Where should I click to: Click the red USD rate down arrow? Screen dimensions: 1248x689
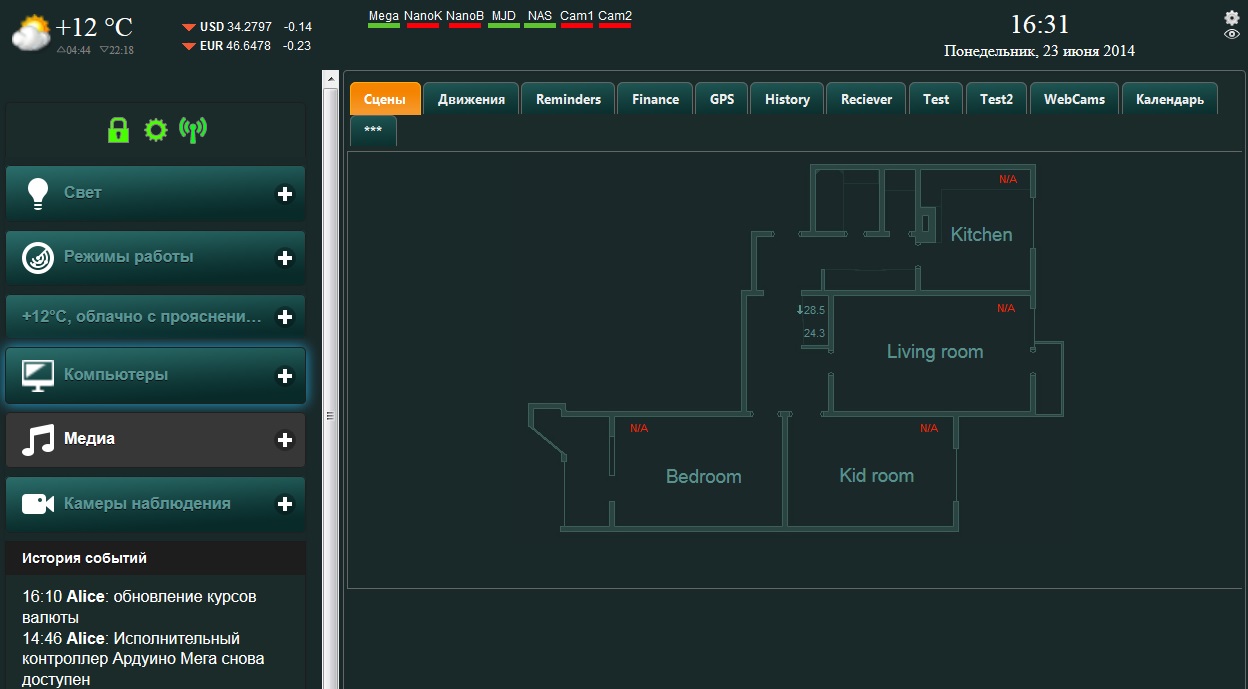coord(188,28)
